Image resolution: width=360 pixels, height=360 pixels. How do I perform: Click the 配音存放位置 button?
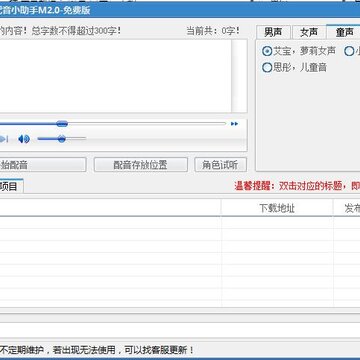click(x=141, y=165)
